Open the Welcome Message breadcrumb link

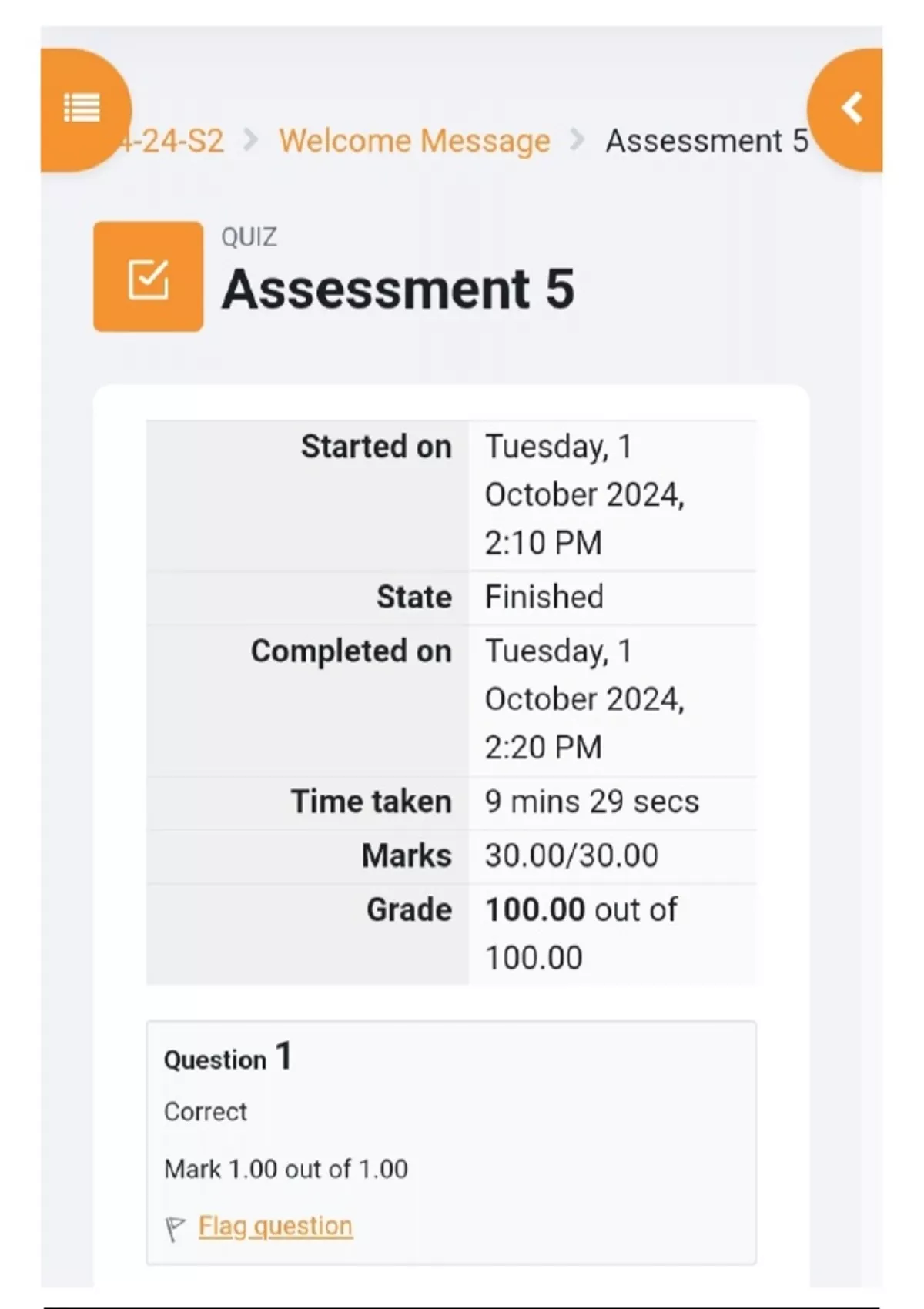(414, 141)
